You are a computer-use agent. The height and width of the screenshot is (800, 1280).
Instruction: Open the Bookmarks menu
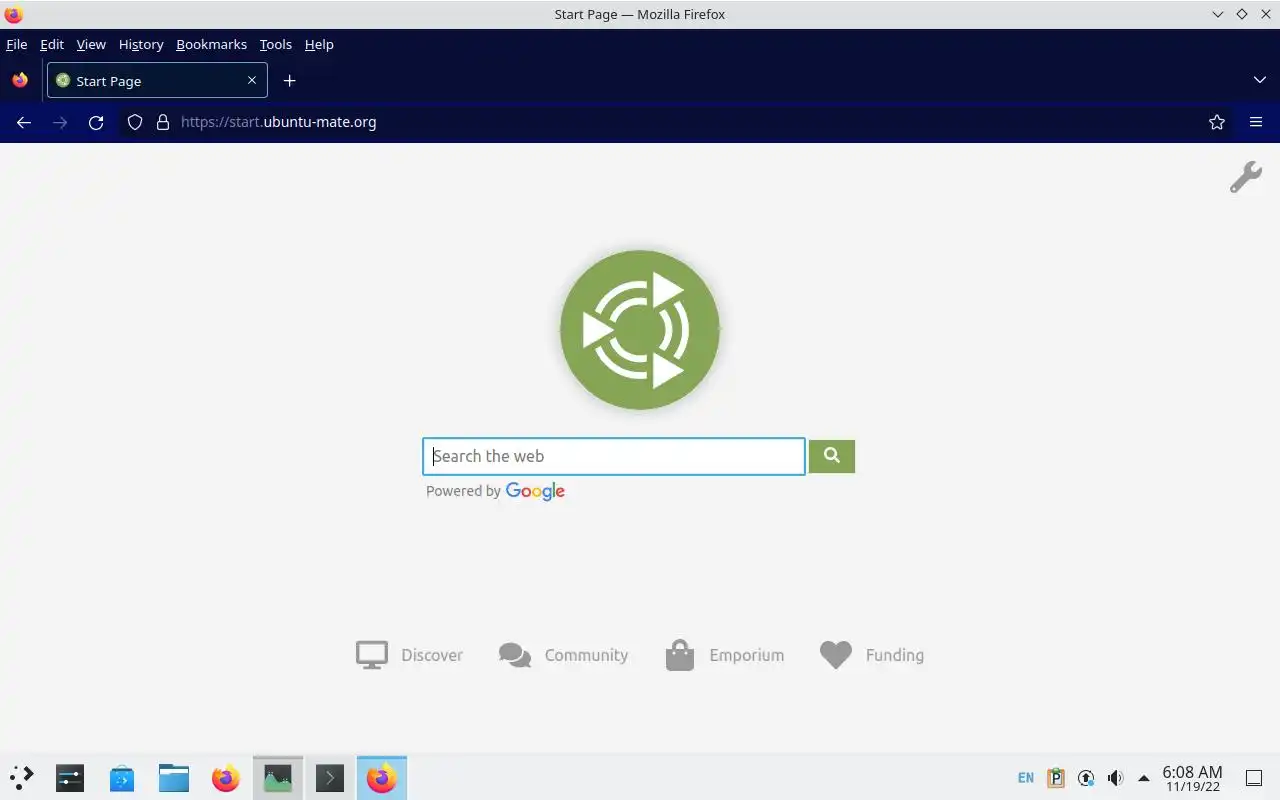pos(211,44)
